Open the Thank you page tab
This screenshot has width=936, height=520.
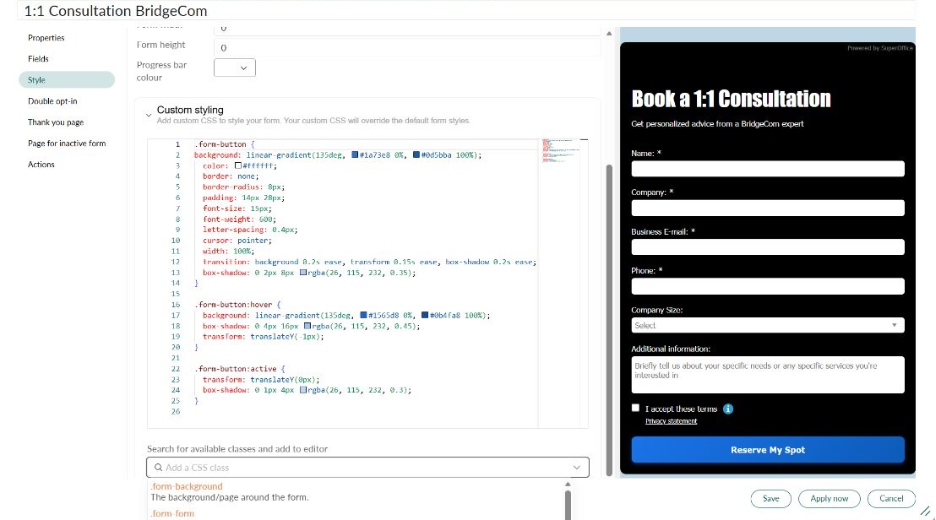[x=55, y=122]
